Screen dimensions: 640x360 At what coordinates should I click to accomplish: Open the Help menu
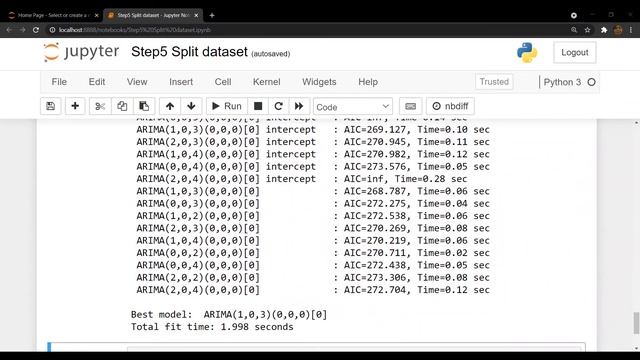point(368,82)
